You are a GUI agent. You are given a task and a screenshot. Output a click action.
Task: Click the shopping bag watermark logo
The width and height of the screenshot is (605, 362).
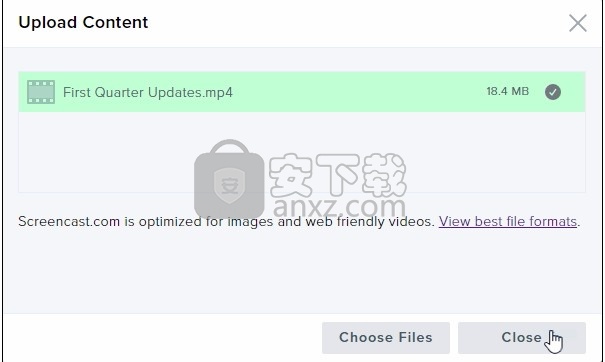(x=229, y=179)
